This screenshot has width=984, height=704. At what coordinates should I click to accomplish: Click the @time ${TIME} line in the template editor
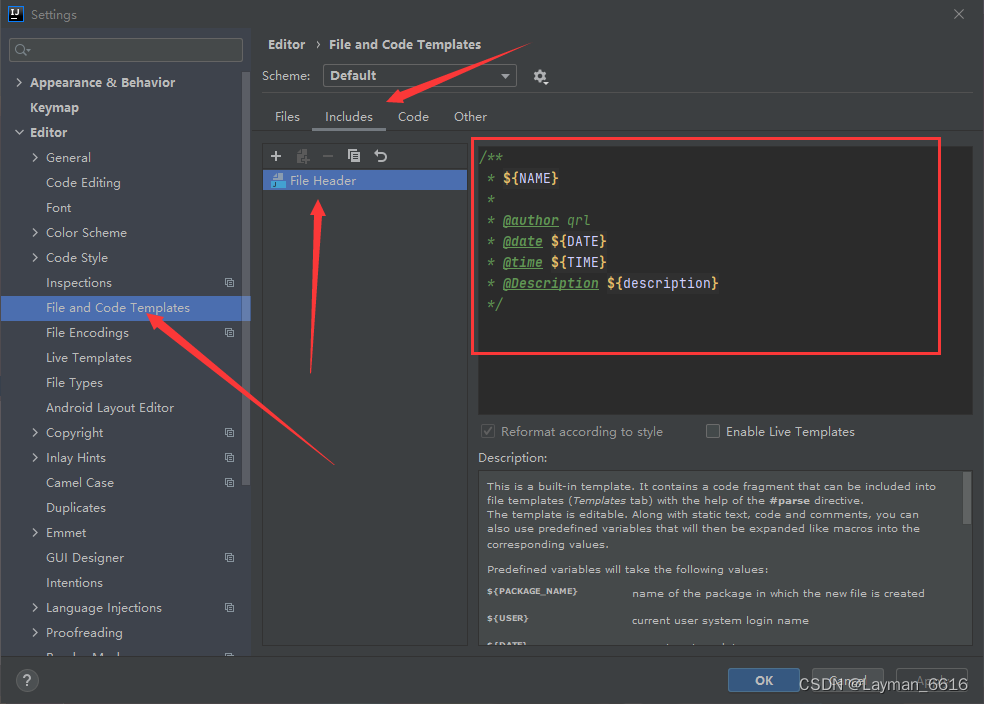point(547,262)
